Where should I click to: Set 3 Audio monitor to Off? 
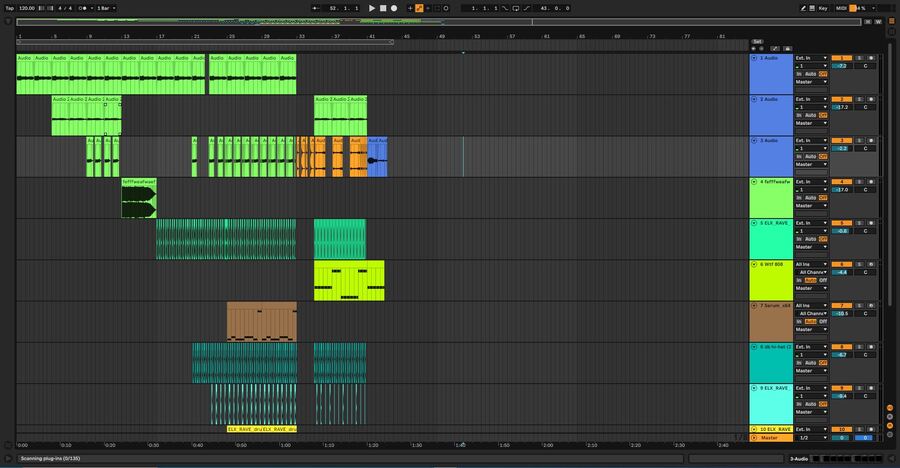(823, 157)
